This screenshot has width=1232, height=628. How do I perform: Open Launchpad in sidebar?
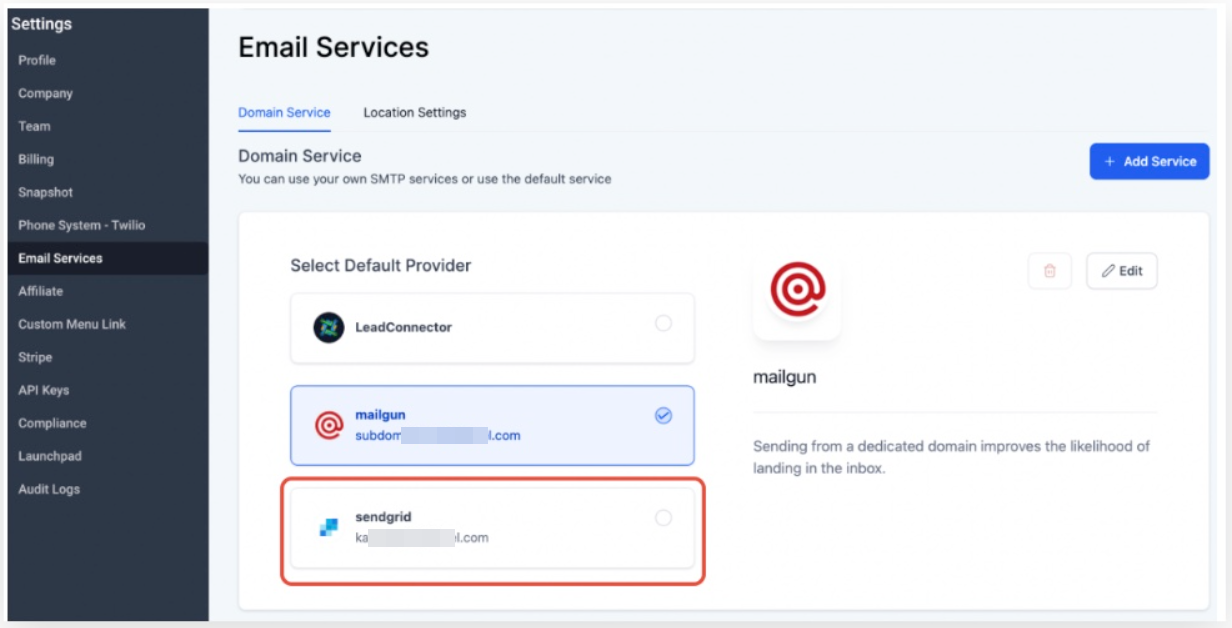[49, 456]
